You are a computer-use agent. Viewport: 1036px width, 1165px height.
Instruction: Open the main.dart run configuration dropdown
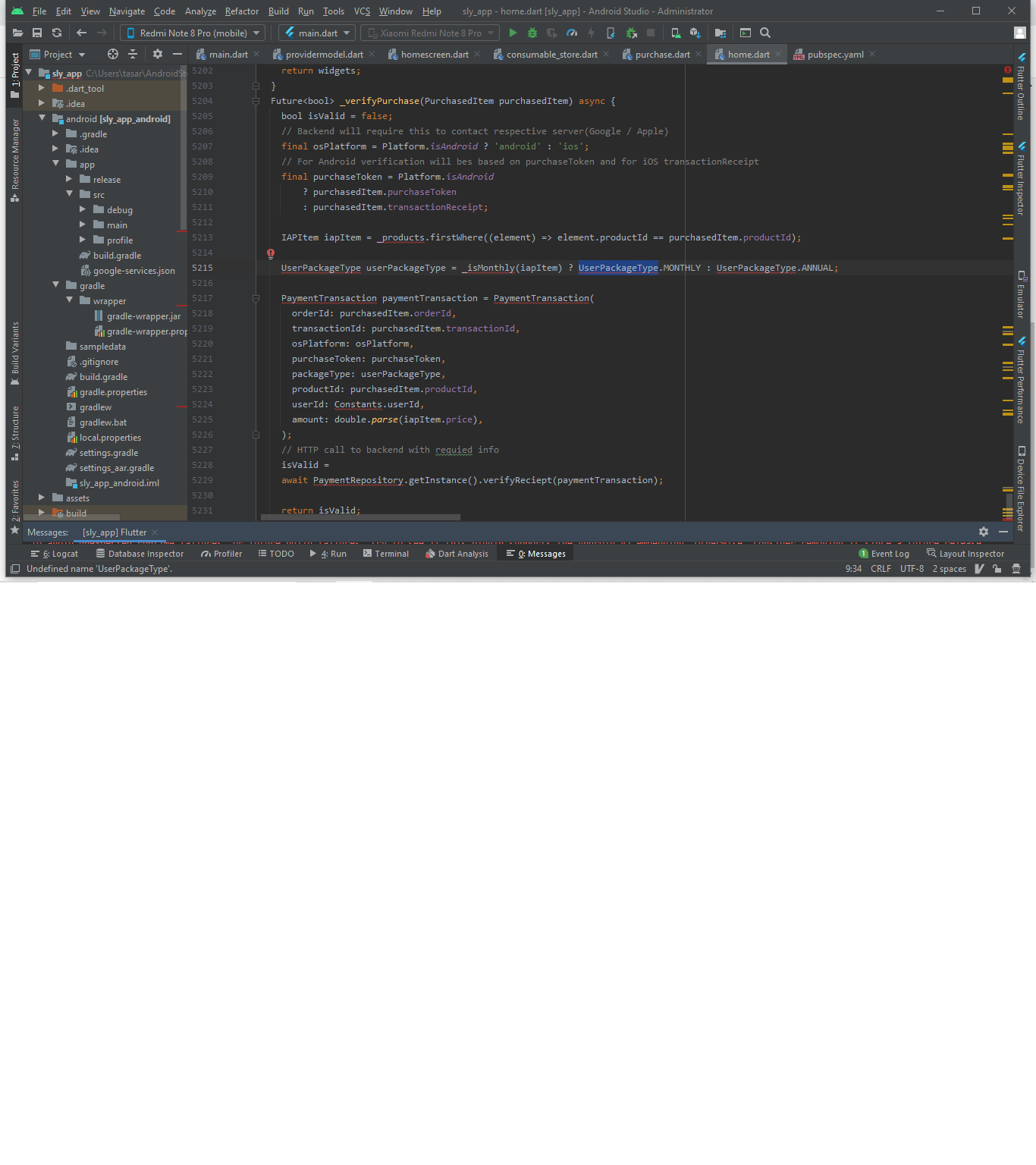(317, 33)
